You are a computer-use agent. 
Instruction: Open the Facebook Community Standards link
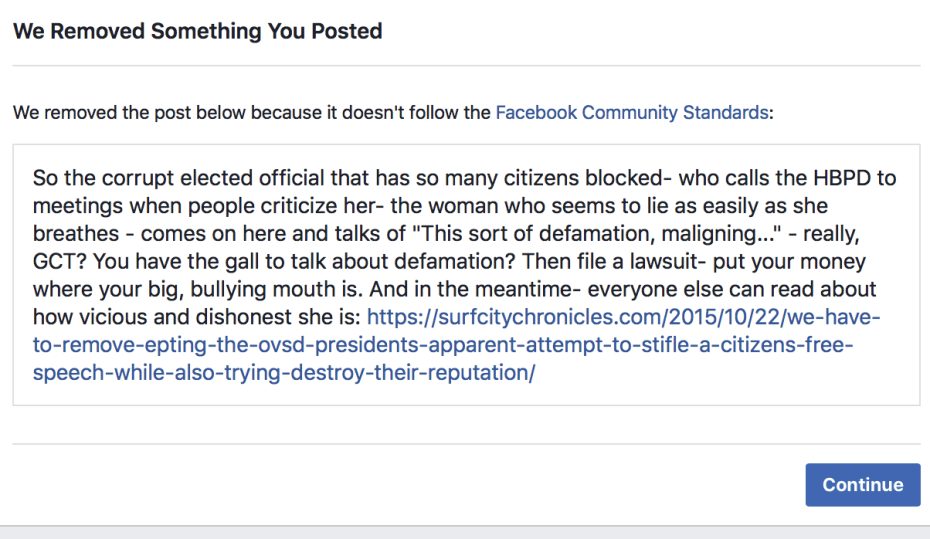[x=632, y=112]
